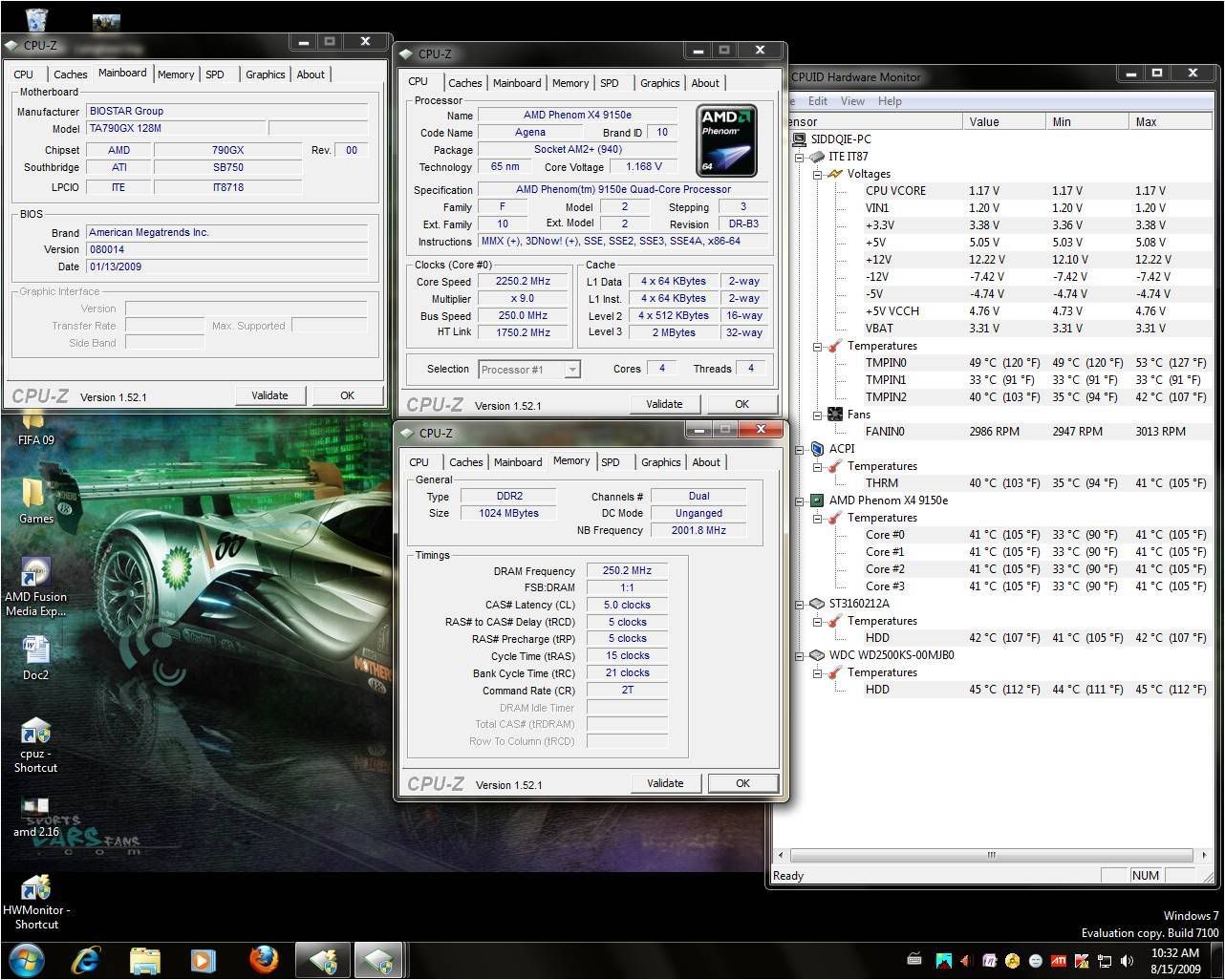Screen dimensions: 1225x980
Task: Click the Windows Start orb
Action: click(26, 959)
